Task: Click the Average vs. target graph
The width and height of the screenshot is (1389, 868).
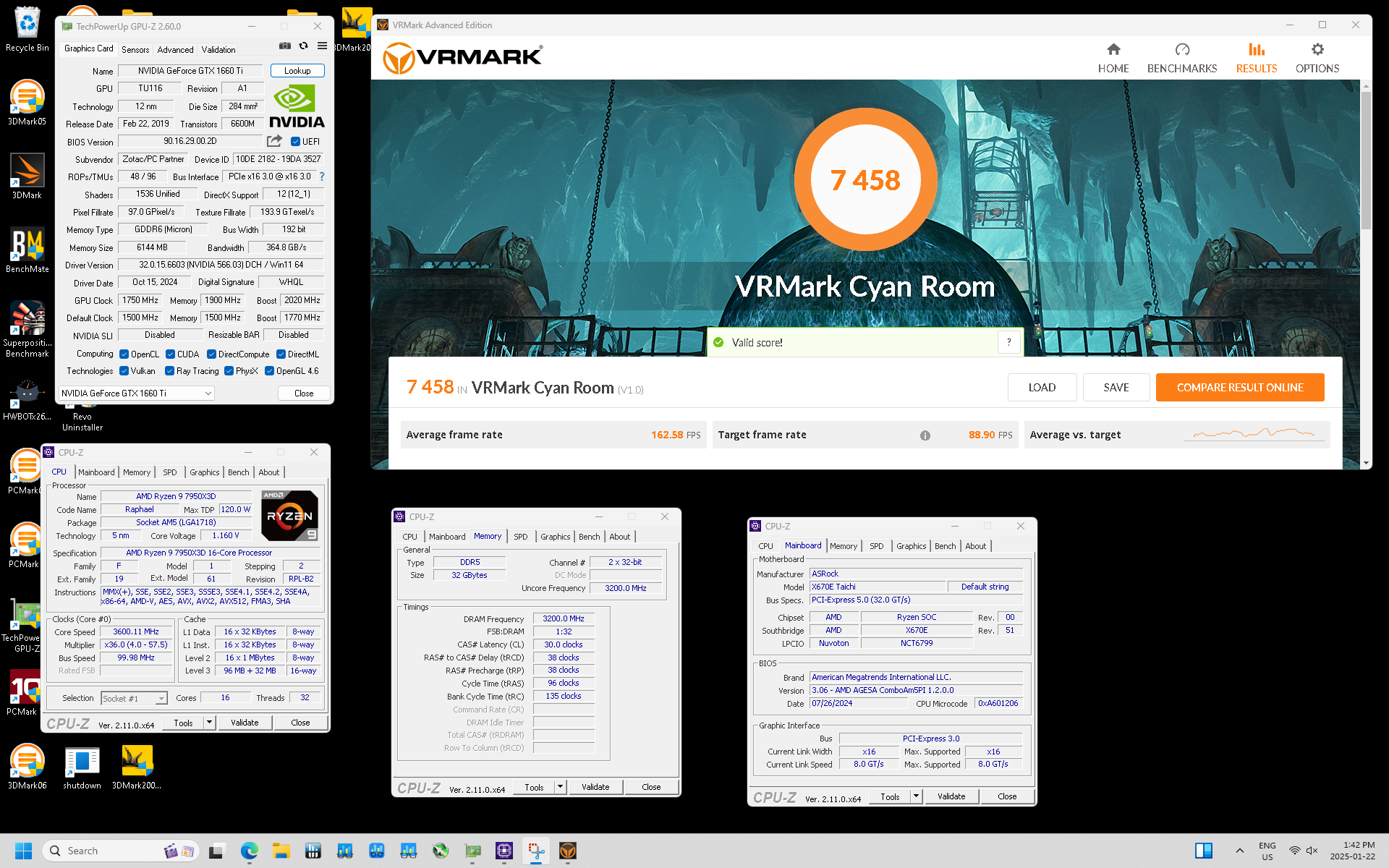Action: coord(1254,434)
